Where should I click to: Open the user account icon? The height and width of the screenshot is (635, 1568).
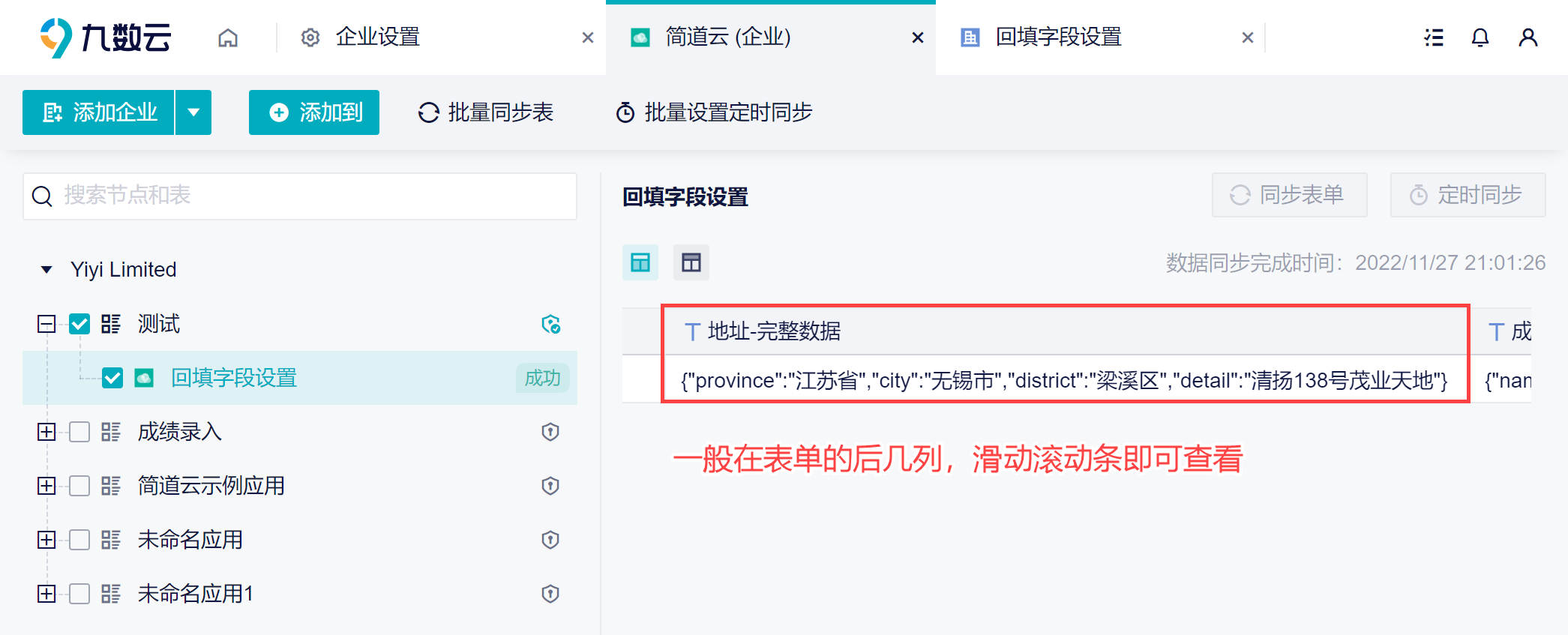(x=1528, y=37)
